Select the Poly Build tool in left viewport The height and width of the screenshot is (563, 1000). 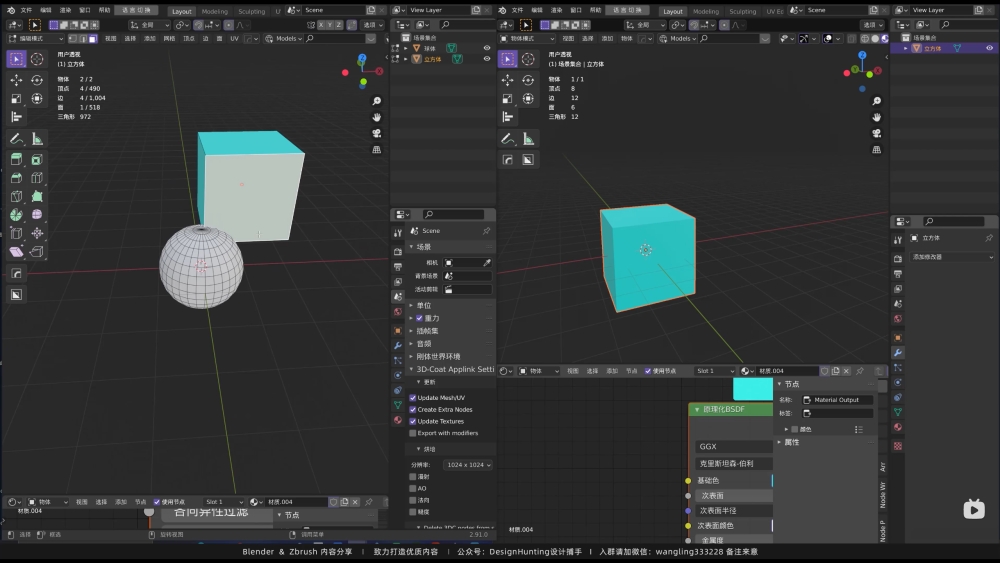point(37,196)
